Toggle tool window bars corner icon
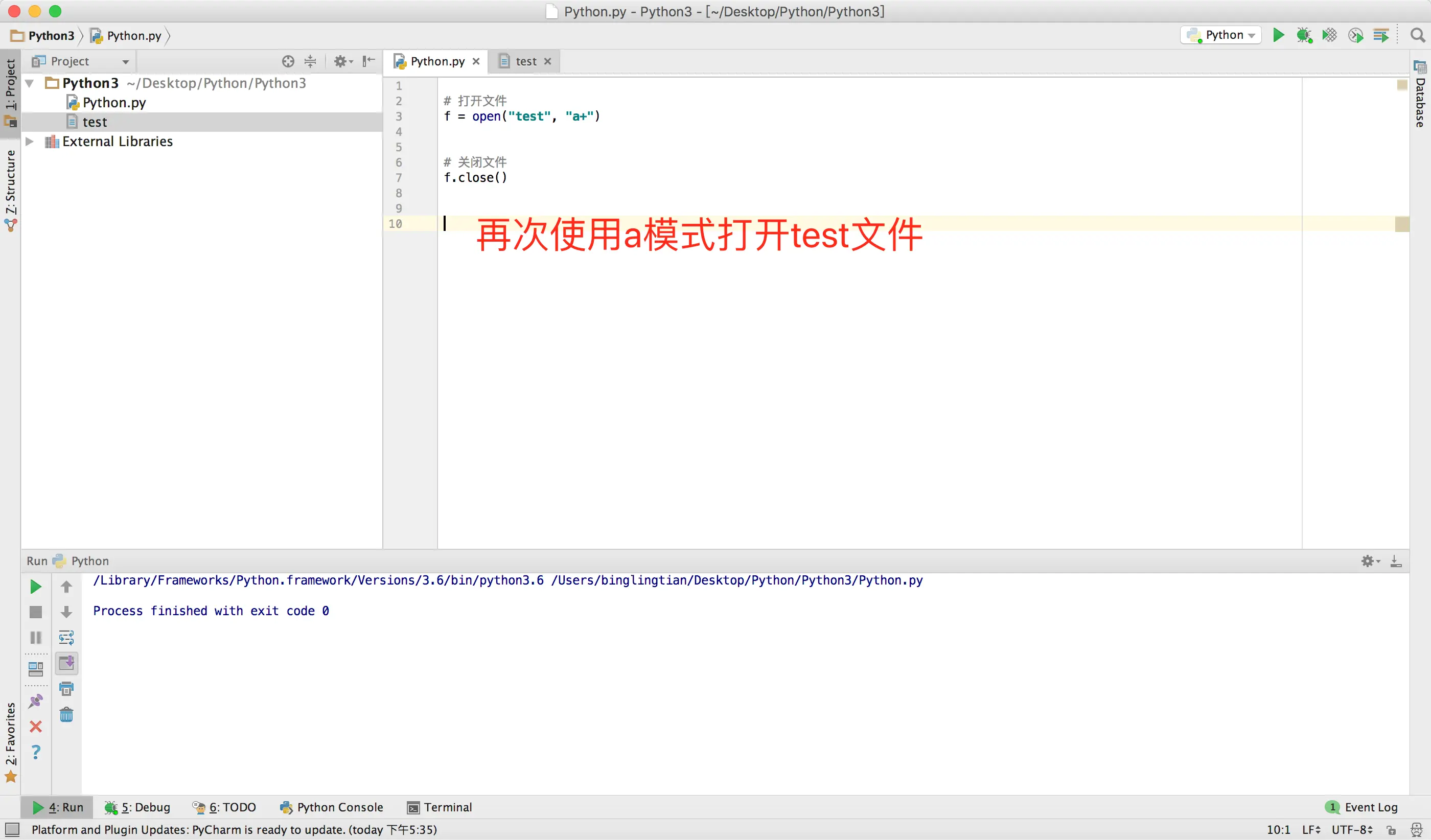This screenshot has height=840, width=1431. coord(12,829)
